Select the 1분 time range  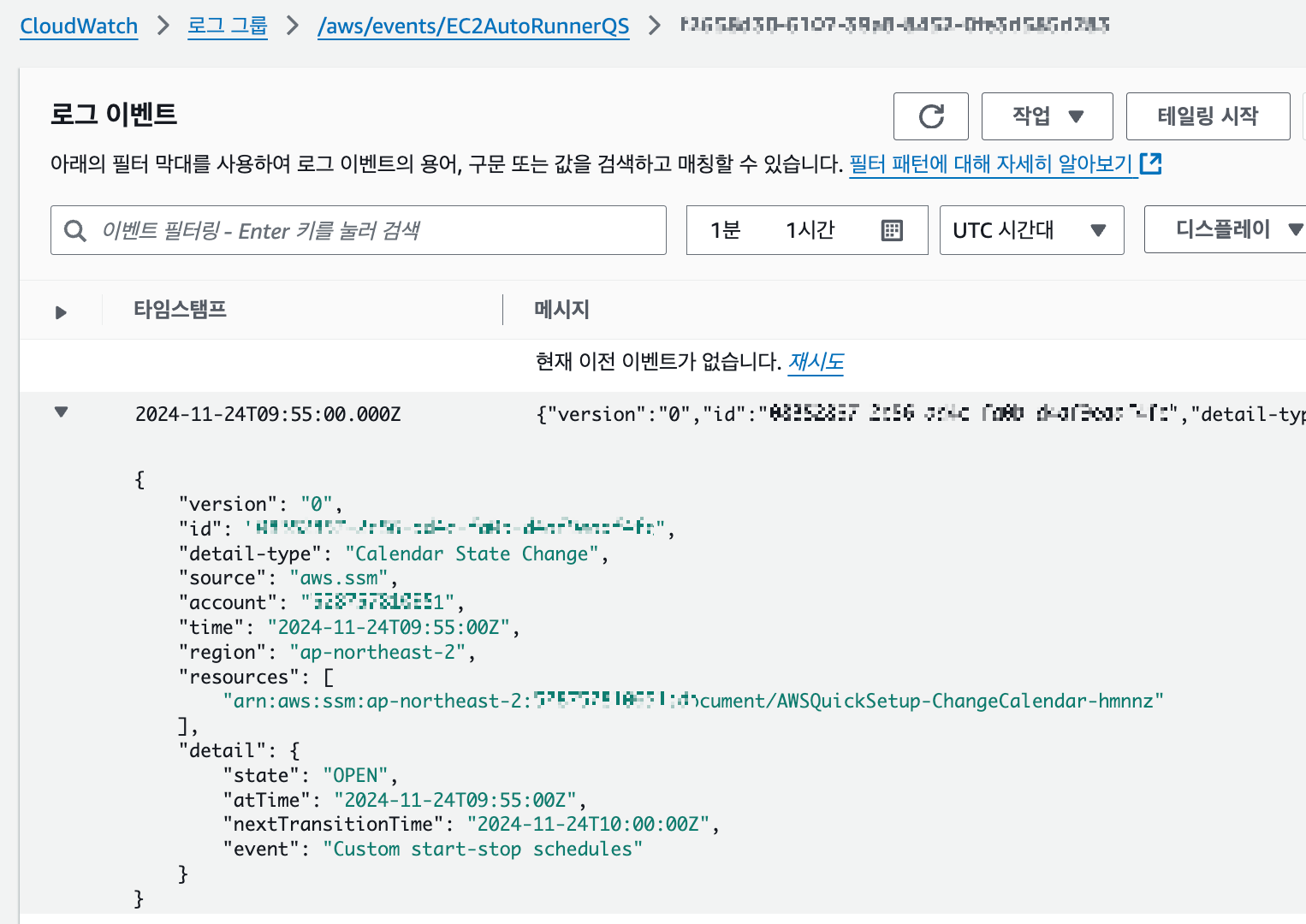725,230
